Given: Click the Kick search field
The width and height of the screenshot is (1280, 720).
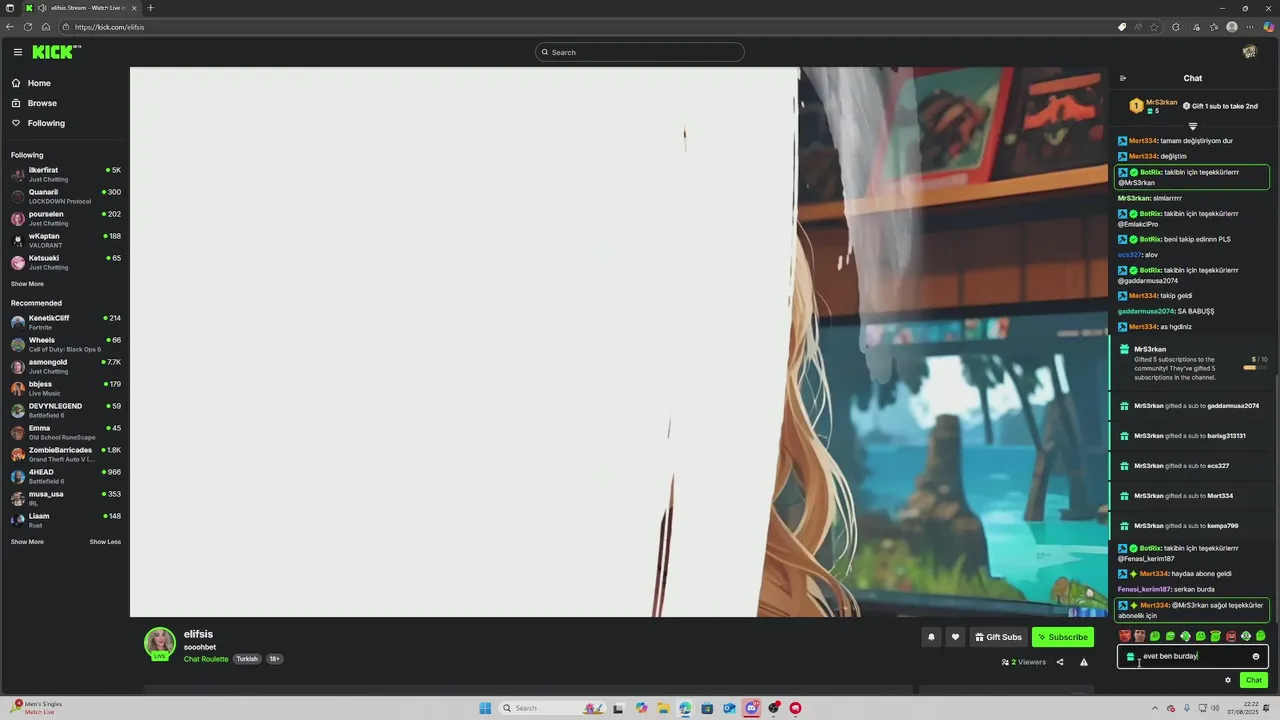Looking at the screenshot, I should pyautogui.click(x=640, y=52).
